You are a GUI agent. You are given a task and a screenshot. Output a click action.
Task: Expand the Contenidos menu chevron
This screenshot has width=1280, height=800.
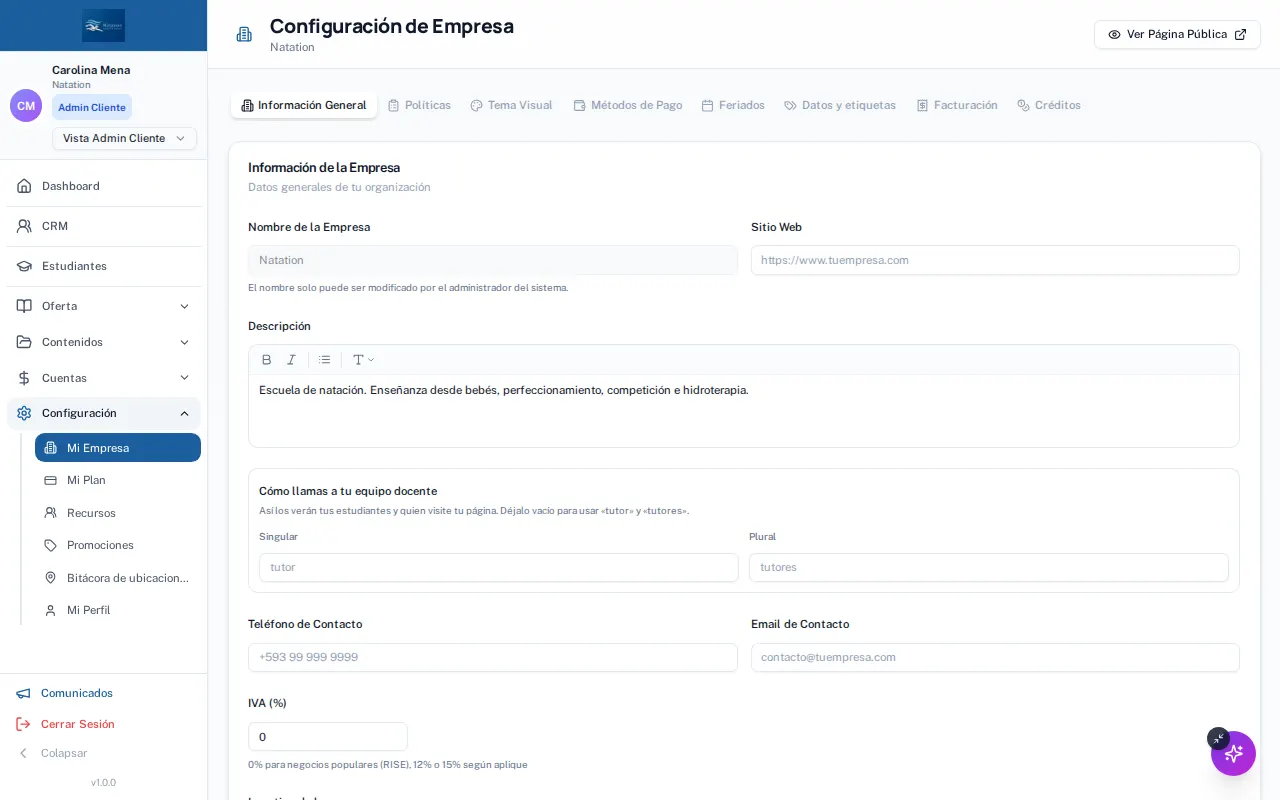(184, 342)
